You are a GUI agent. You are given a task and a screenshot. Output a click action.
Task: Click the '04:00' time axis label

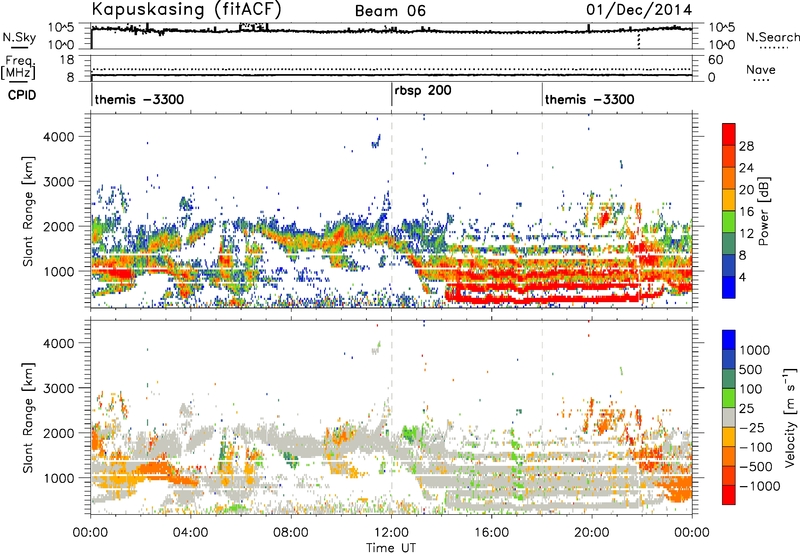tap(190, 533)
